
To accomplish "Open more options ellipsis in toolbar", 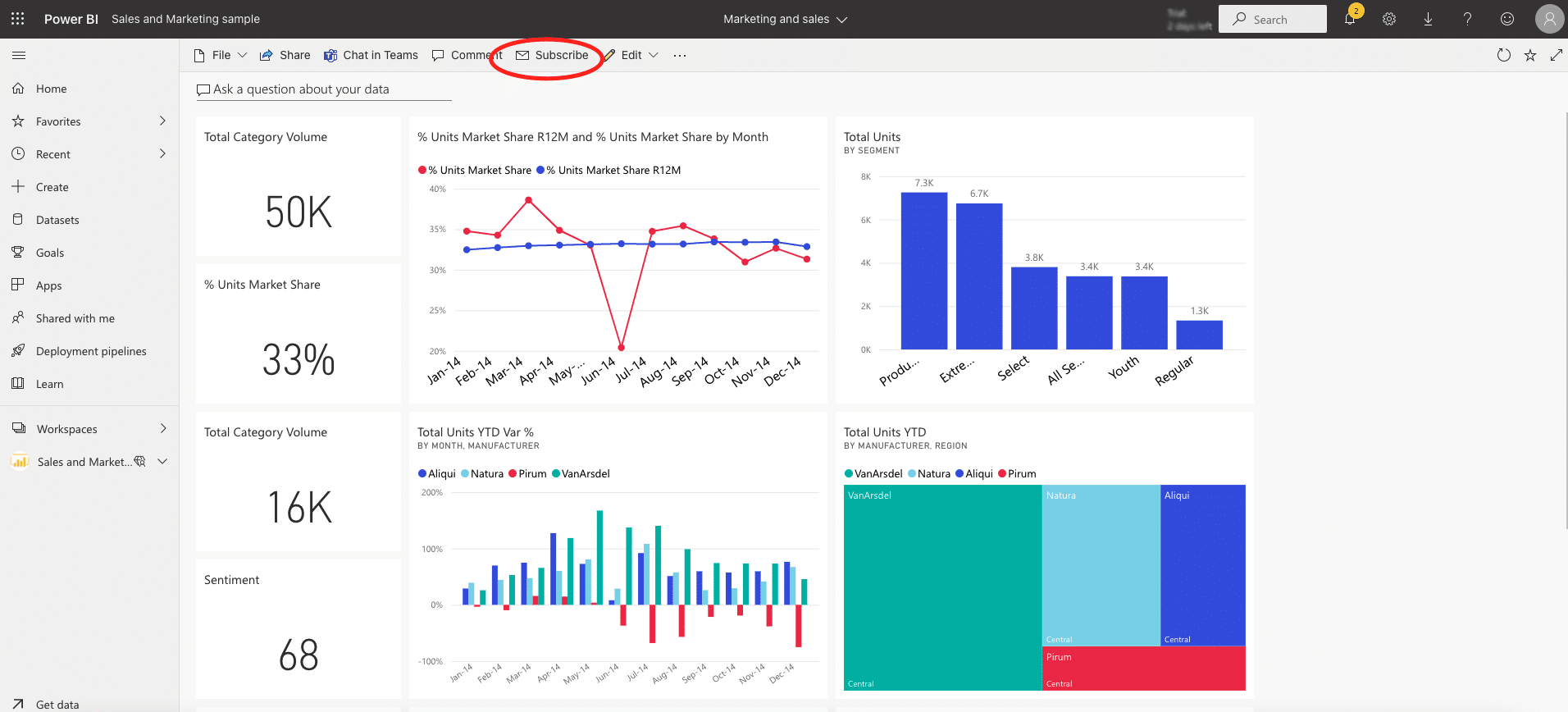I will pyautogui.click(x=680, y=55).
